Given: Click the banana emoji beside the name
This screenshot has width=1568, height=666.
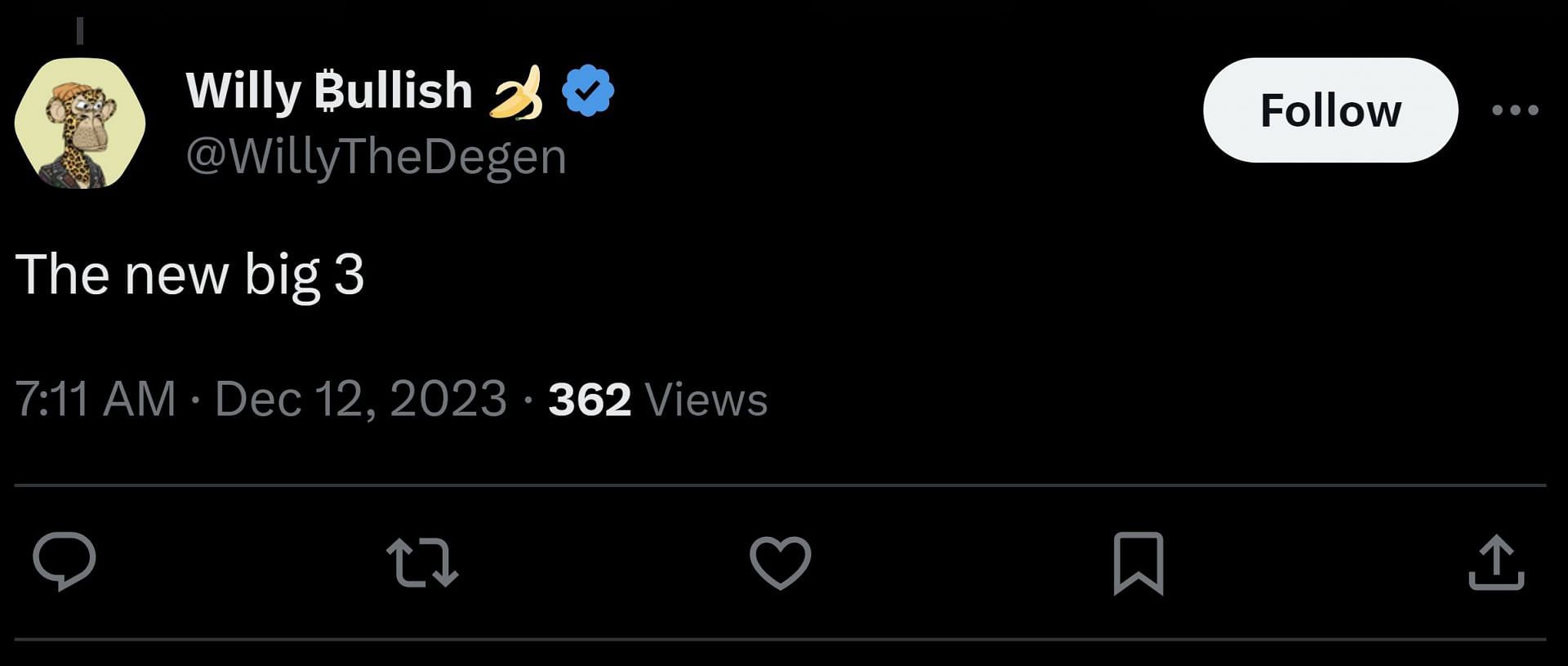Looking at the screenshot, I should click(x=516, y=92).
